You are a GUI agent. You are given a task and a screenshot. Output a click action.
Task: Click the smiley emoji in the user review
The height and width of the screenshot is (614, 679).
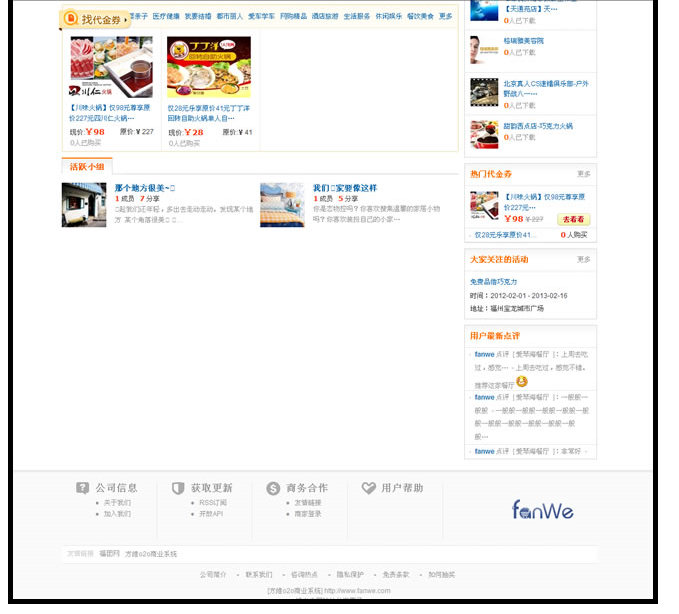522,381
